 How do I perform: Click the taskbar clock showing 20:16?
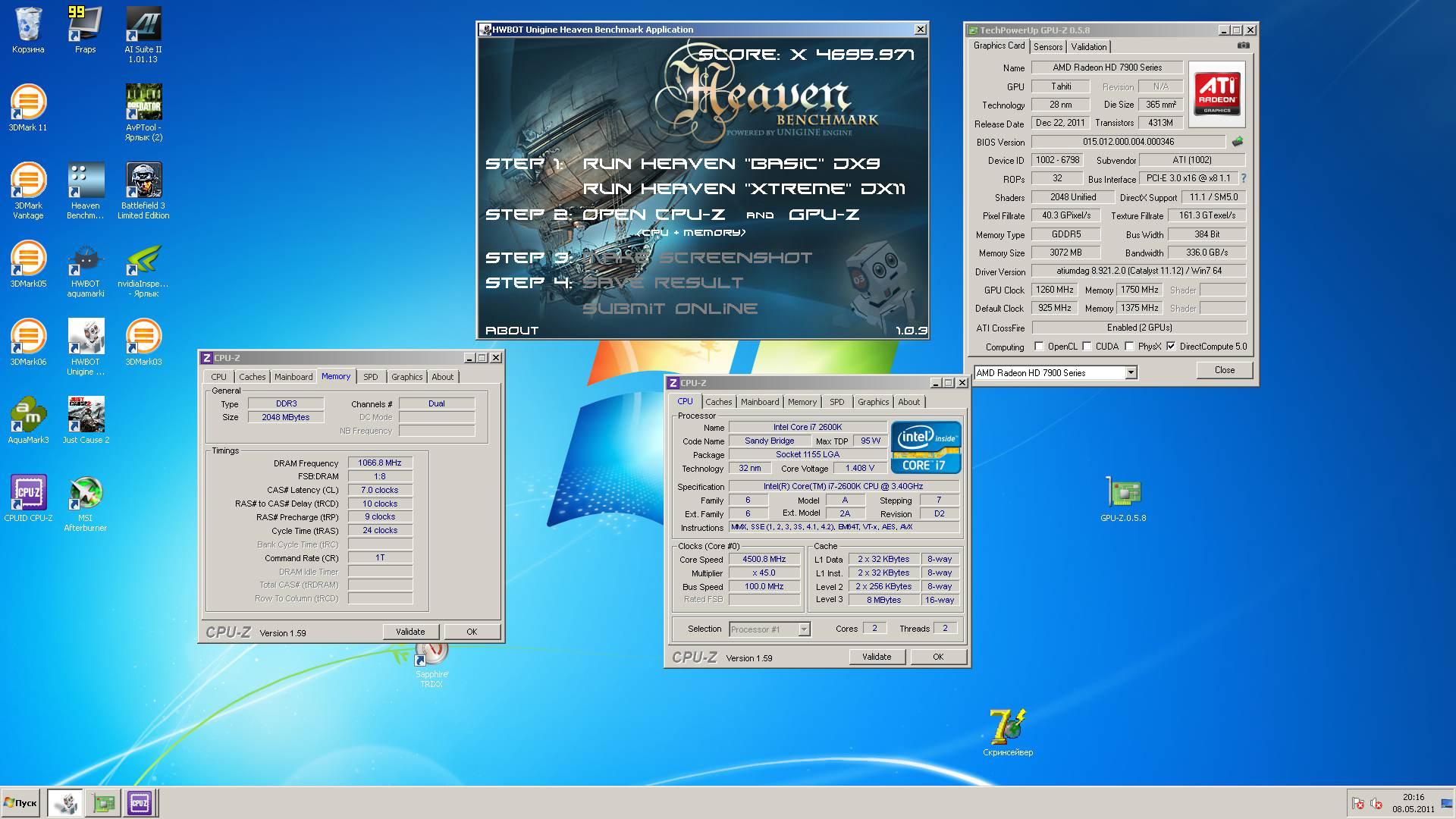(x=1413, y=797)
